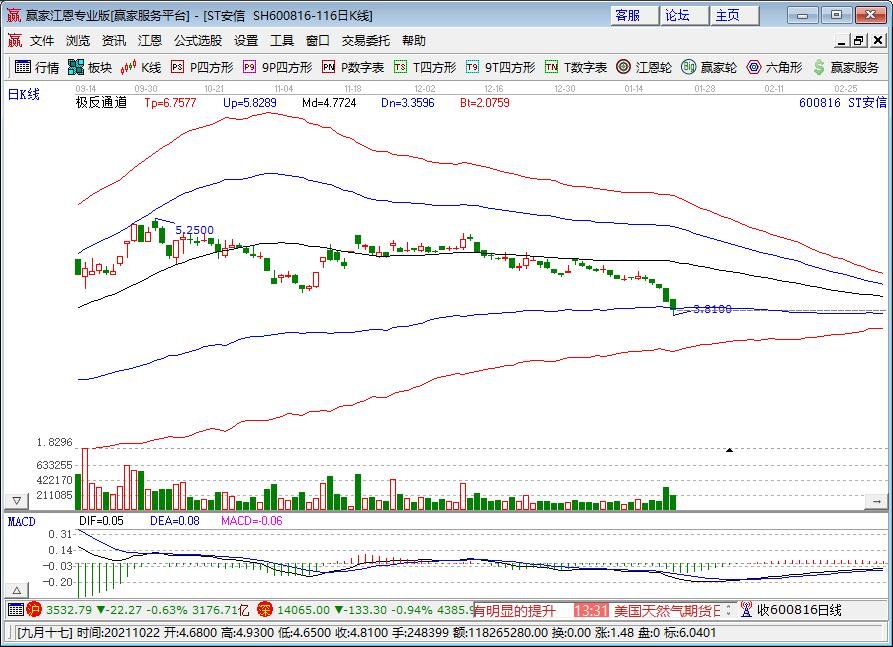
Task: Click the status bar grid table icon
Action: 16,610
